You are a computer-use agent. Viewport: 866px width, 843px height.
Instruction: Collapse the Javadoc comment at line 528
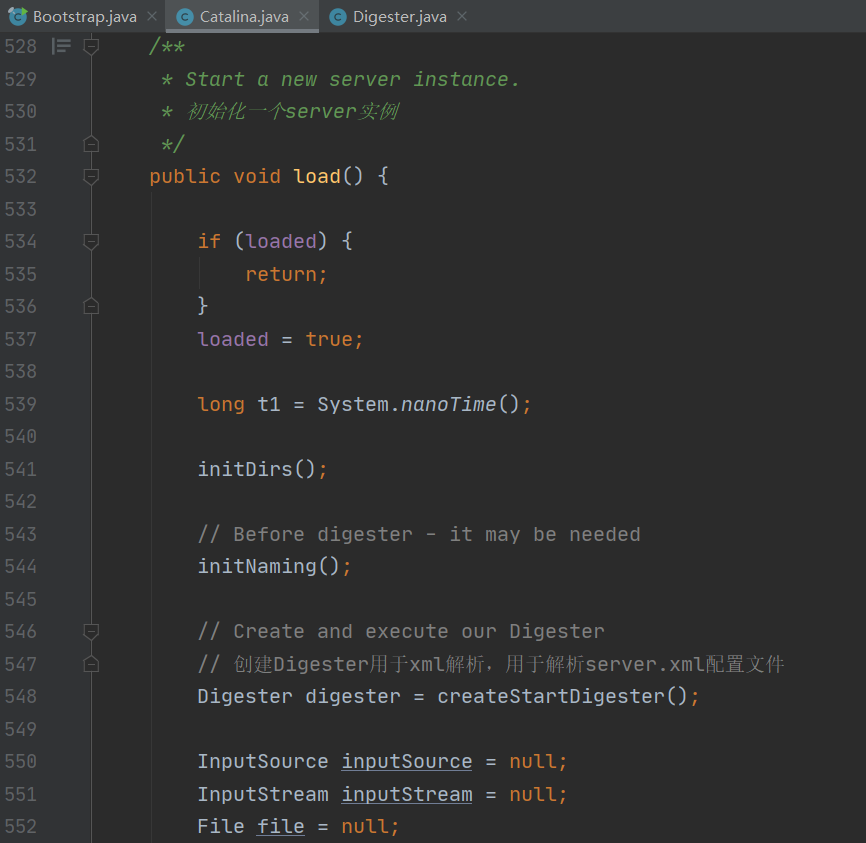click(91, 46)
